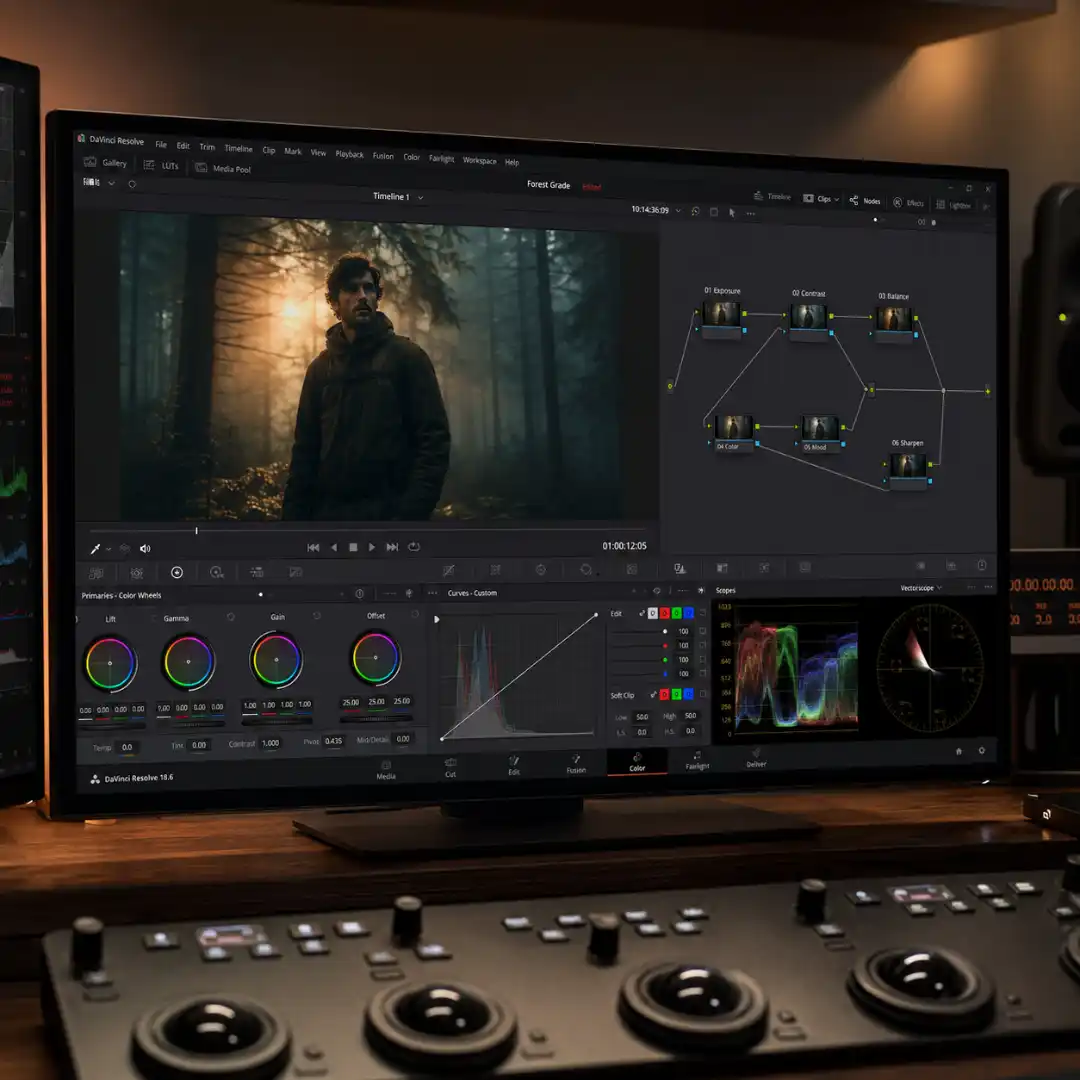
Task: Toggle red channel in Soft Clip
Action: tap(665, 694)
